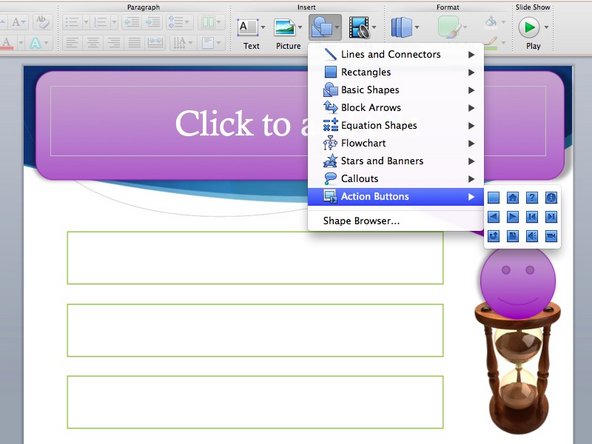The width and height of the screenshot is (592, 444).
Task: Click the shape Fill paint bucket icon
Action: tap(491, 22)
